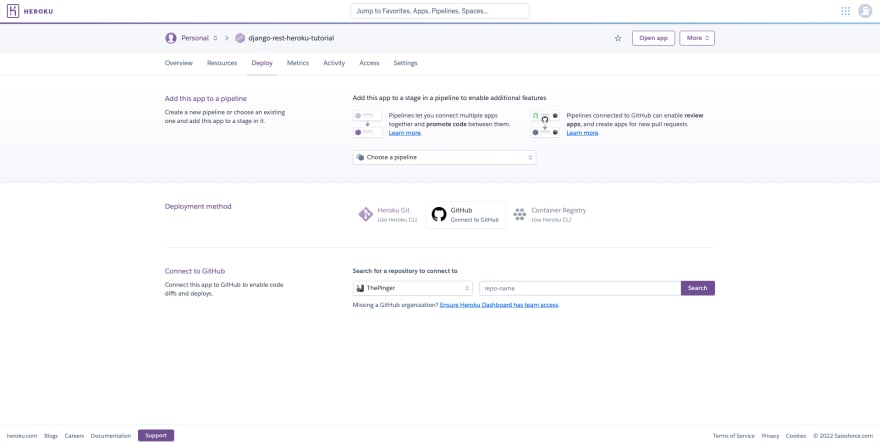Focus the repo-name input field
The height and width of the screenshot is (446, 880).
point(580,288)
